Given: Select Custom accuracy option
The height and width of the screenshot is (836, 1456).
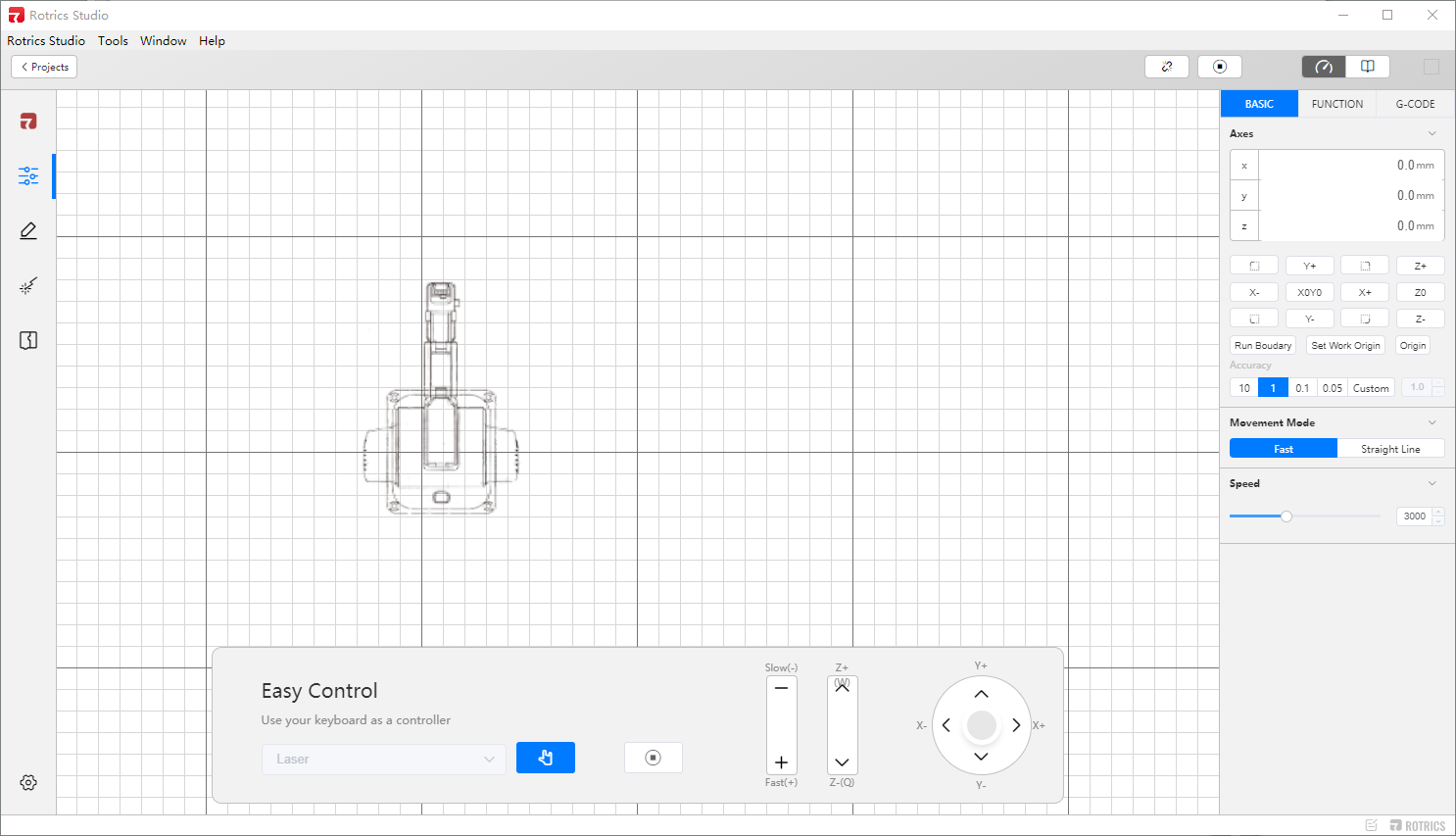Looking at the screenshot, I should click(1371, 388).
